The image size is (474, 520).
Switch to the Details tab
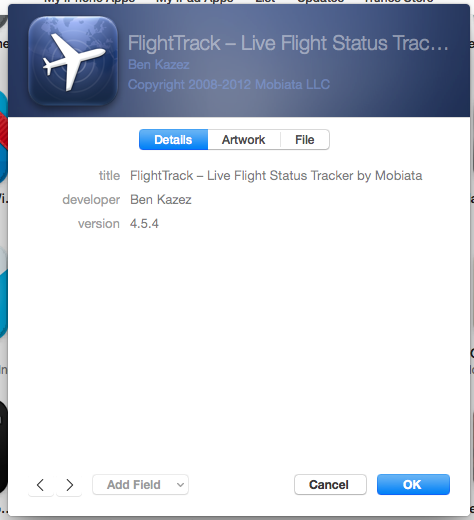(173, 140)
